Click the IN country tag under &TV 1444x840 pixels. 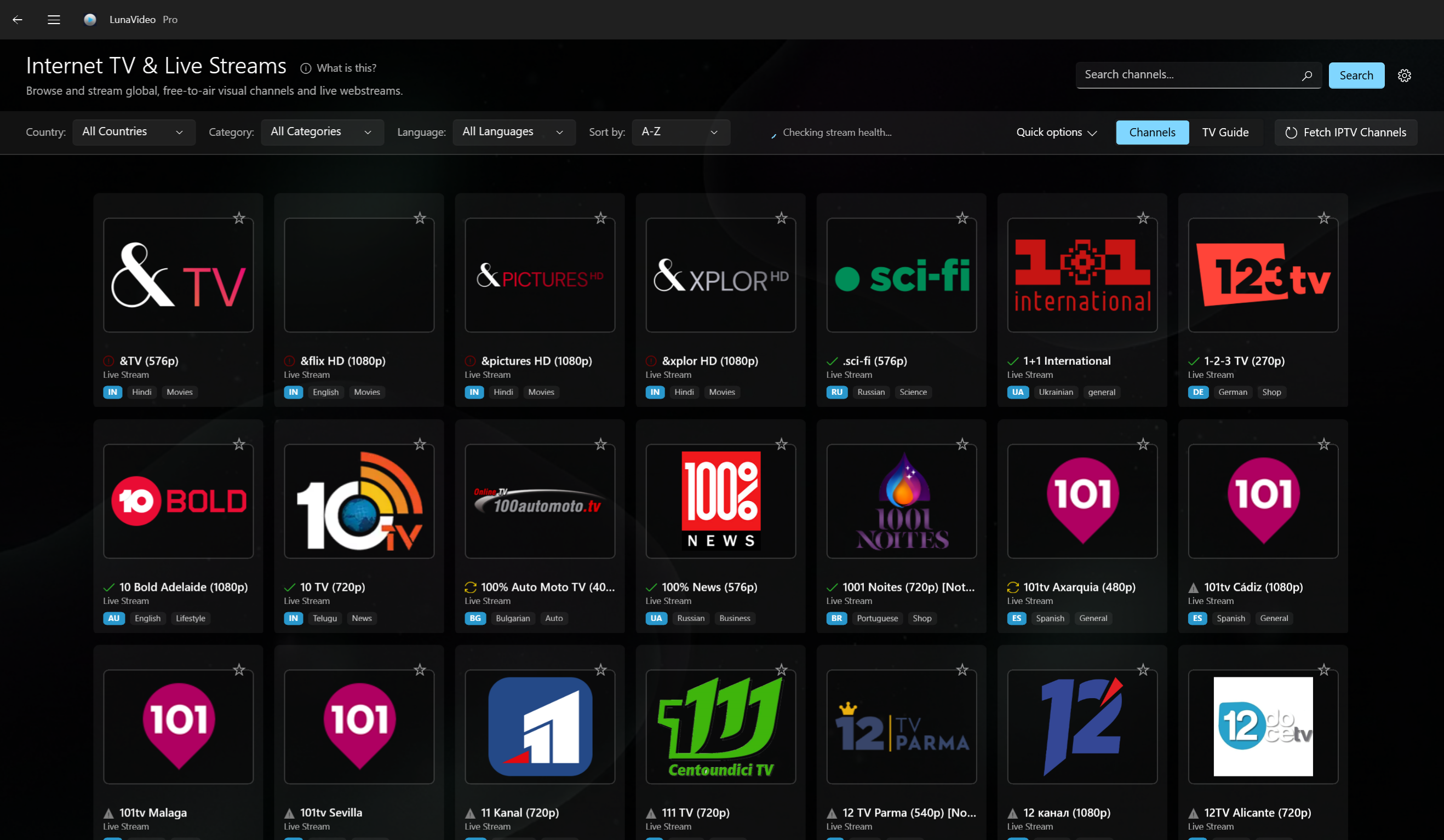(x=113, y=392)
